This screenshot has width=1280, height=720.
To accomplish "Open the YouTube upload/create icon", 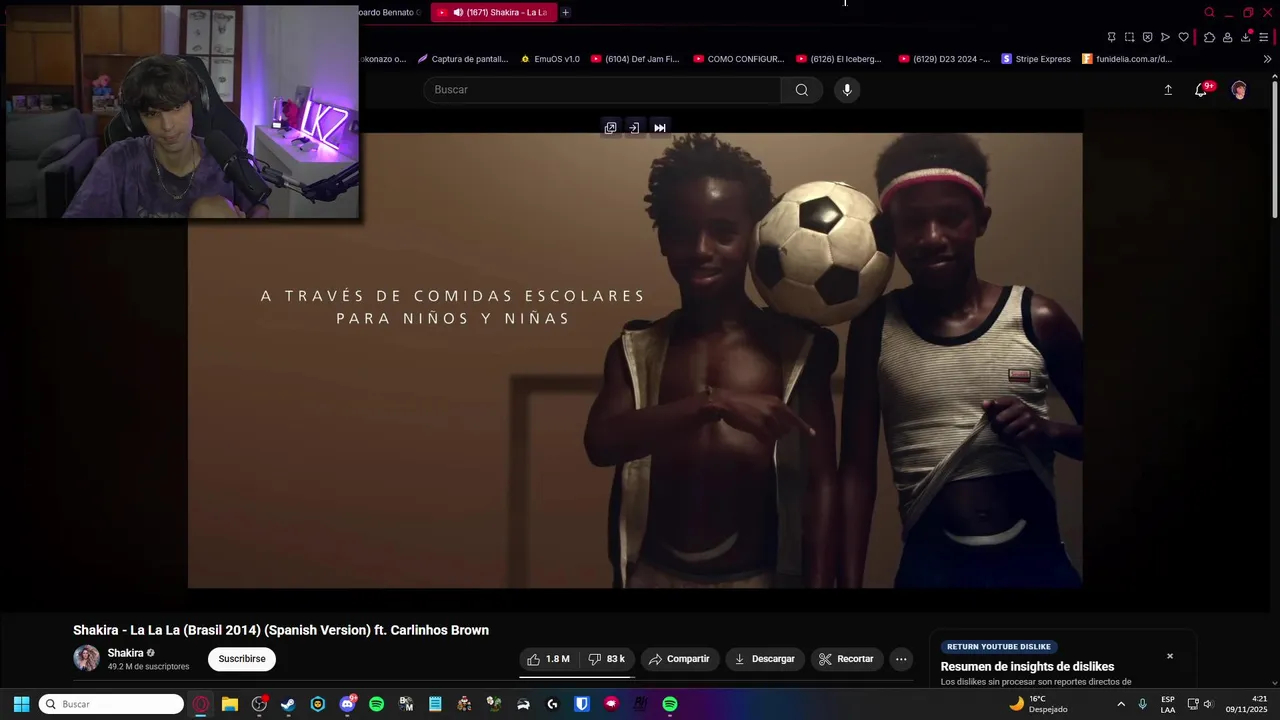I will click(1168, 90).
